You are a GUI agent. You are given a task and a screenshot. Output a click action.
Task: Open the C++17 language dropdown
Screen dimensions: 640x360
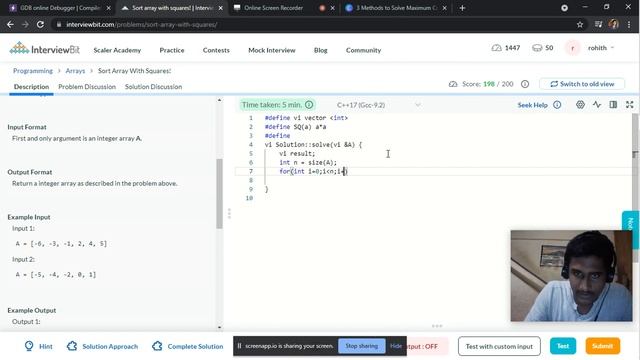[x=379, y=105]
